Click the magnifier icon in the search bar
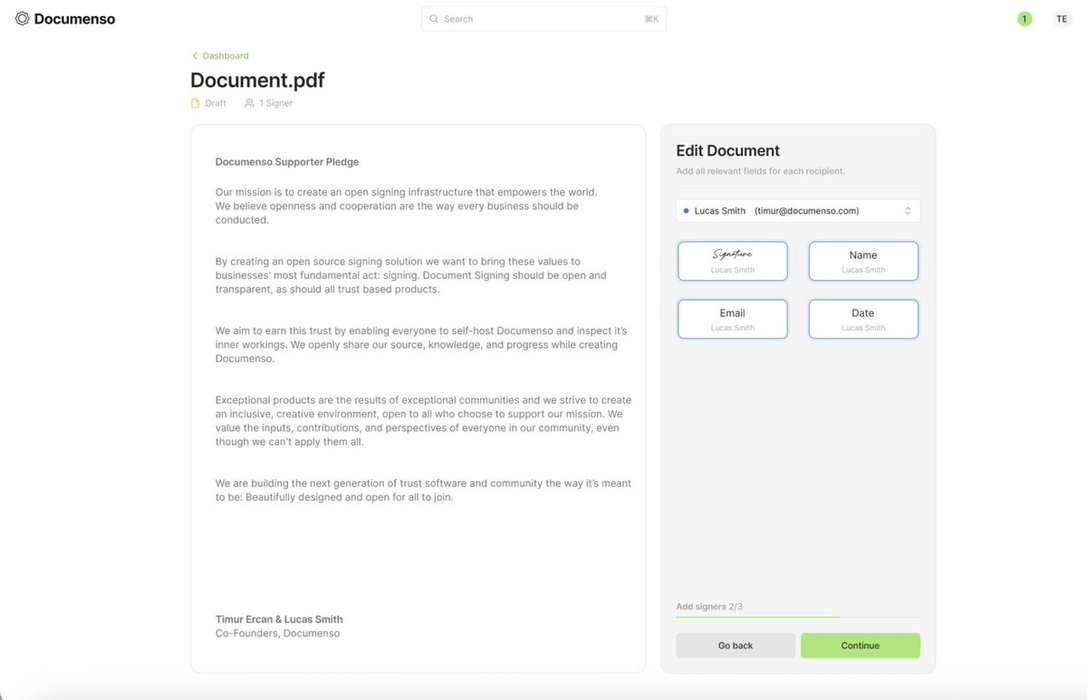This screenshot has height=700, width=1087. click(434, 19)
